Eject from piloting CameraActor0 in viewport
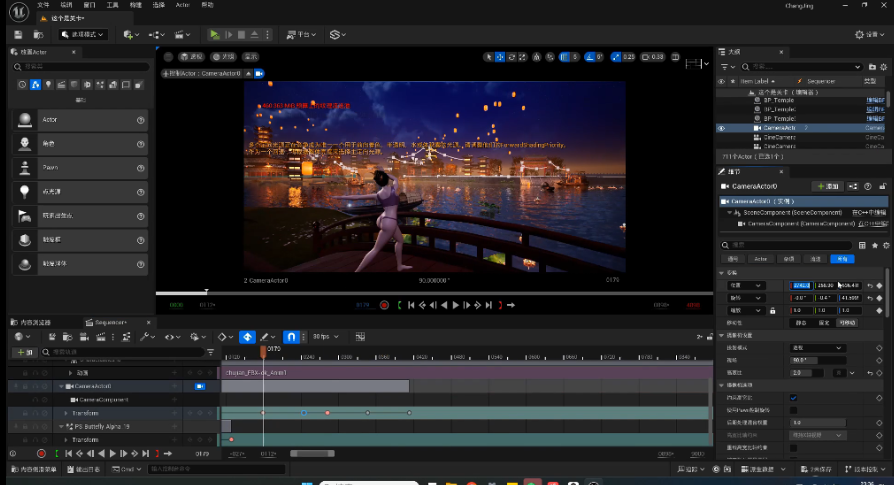This screenshot has height=485, width=894. coord(248,74)
